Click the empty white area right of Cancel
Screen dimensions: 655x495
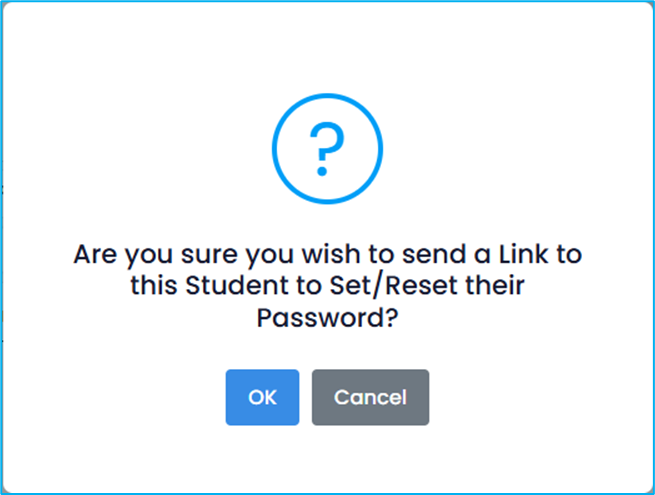tap(530, 397)
